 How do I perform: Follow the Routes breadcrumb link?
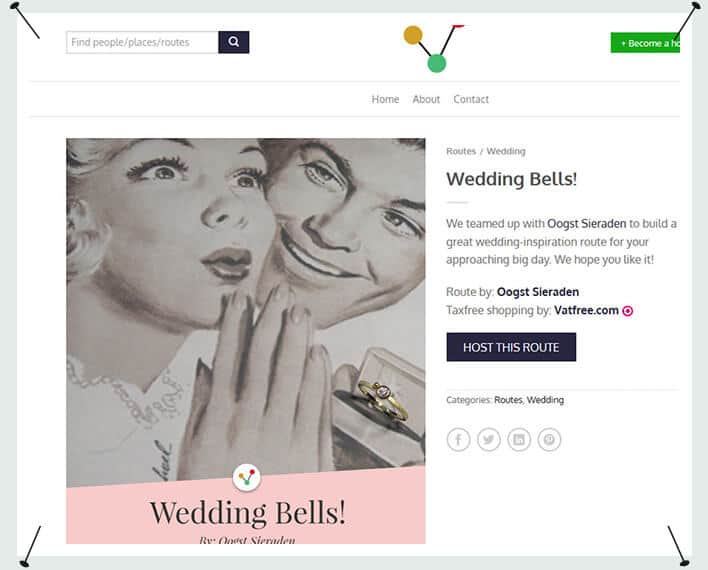[x=461, y=151]
